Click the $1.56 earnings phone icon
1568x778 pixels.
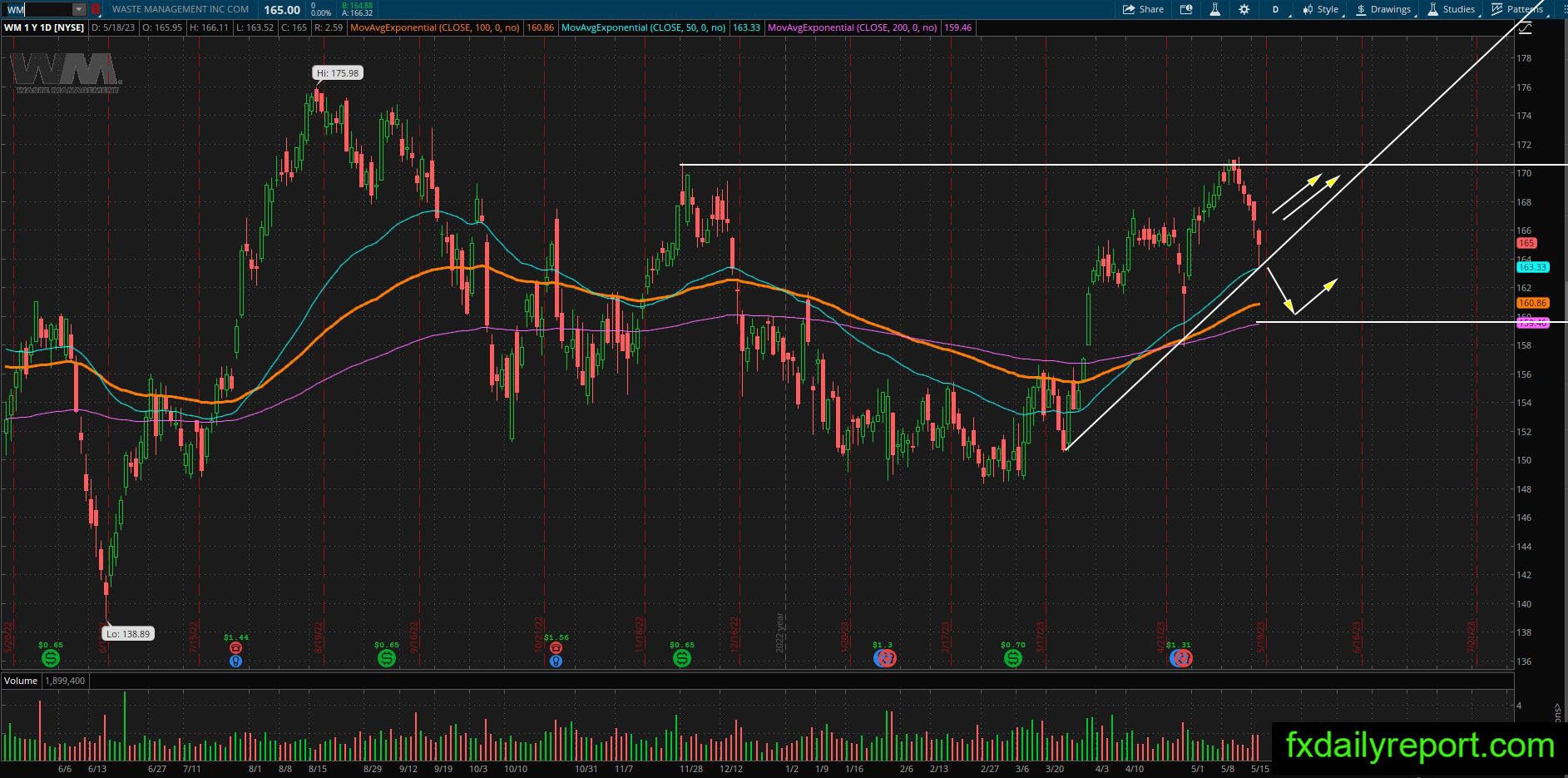(556, 647)
